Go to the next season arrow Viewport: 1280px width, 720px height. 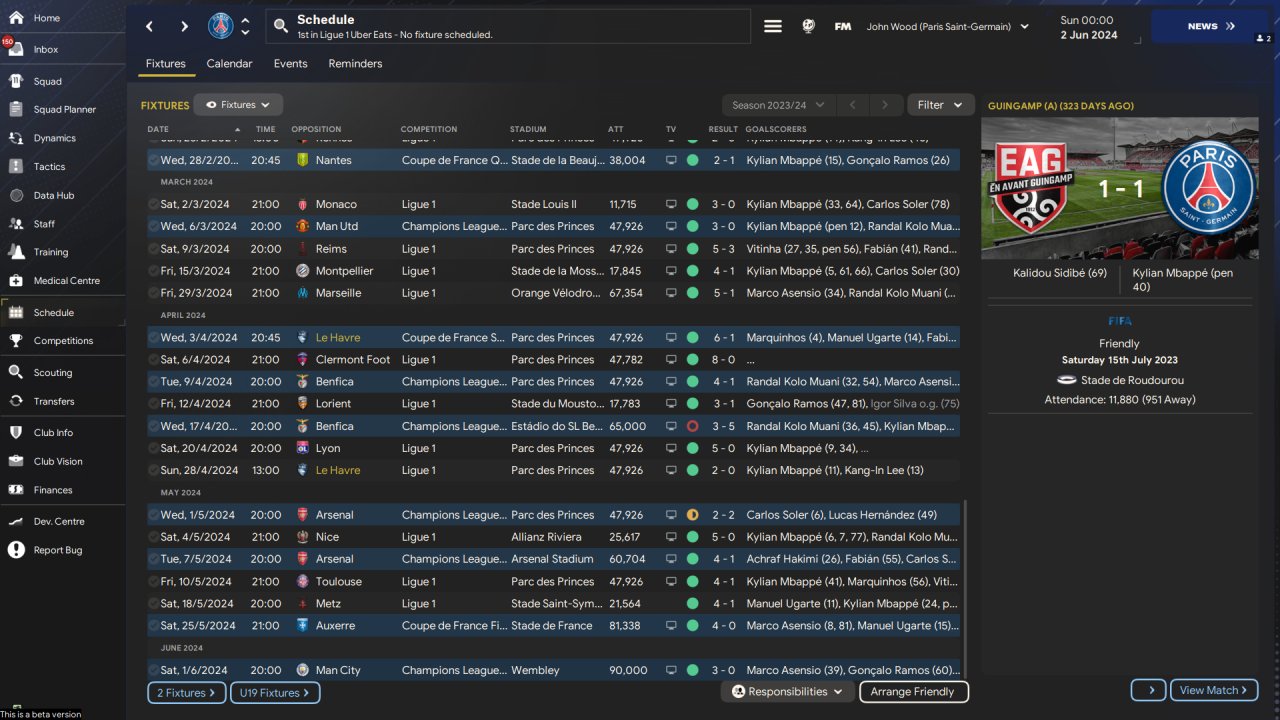pos(884,105)
